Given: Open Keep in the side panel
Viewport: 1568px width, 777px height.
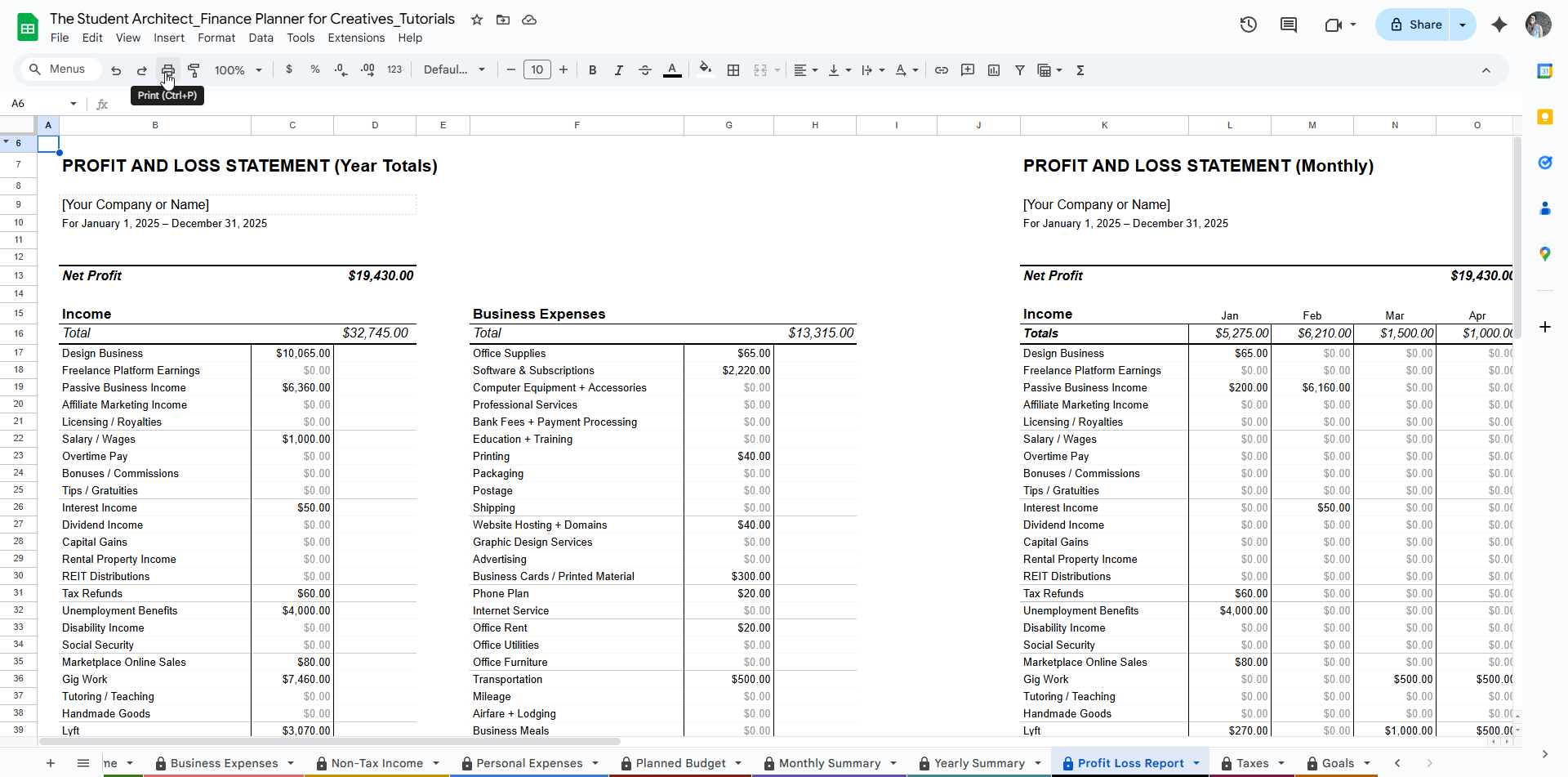Looking at the screenshot, I should 1545,117.
